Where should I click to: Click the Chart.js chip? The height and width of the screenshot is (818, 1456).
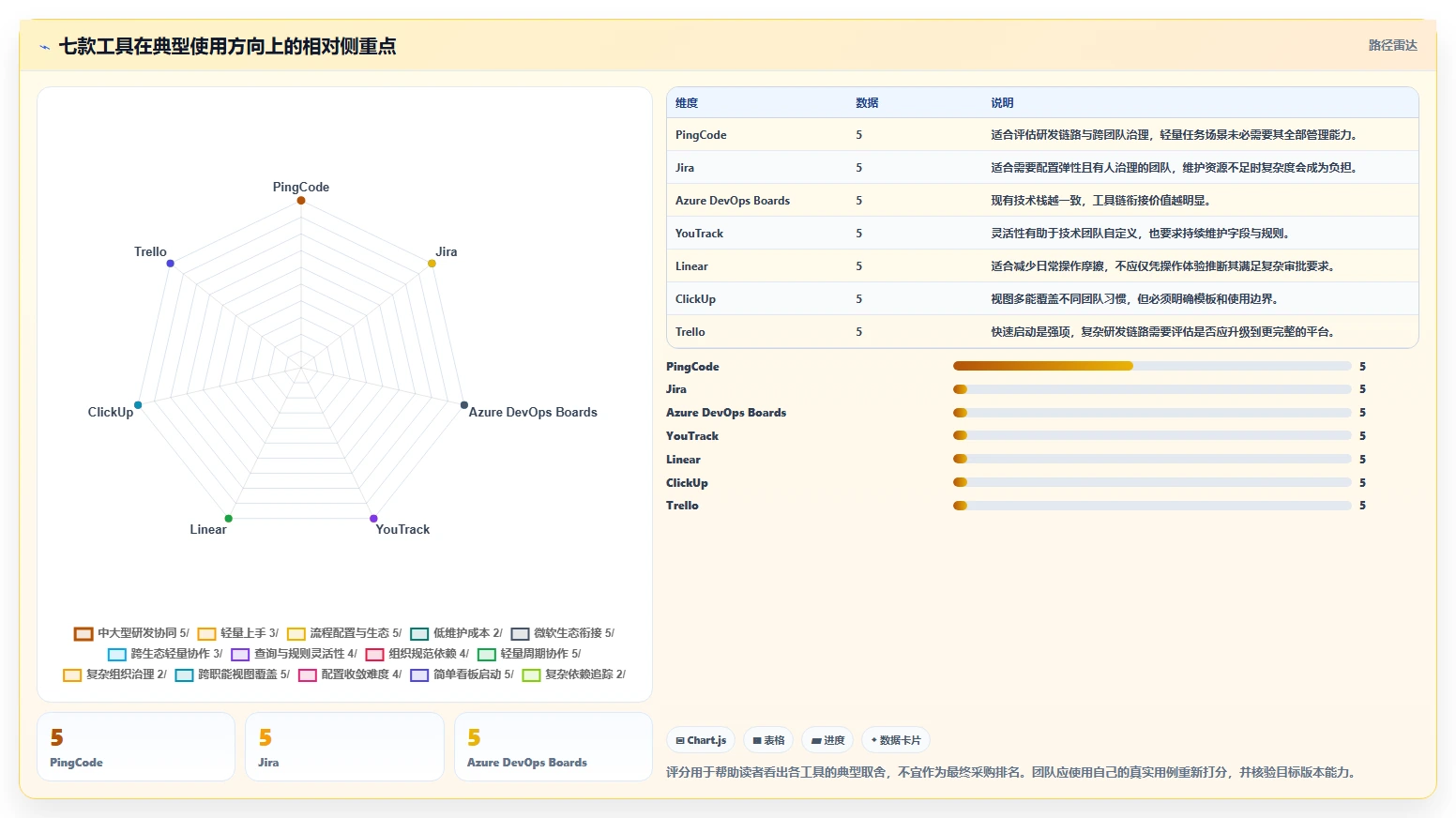point(701,740)
